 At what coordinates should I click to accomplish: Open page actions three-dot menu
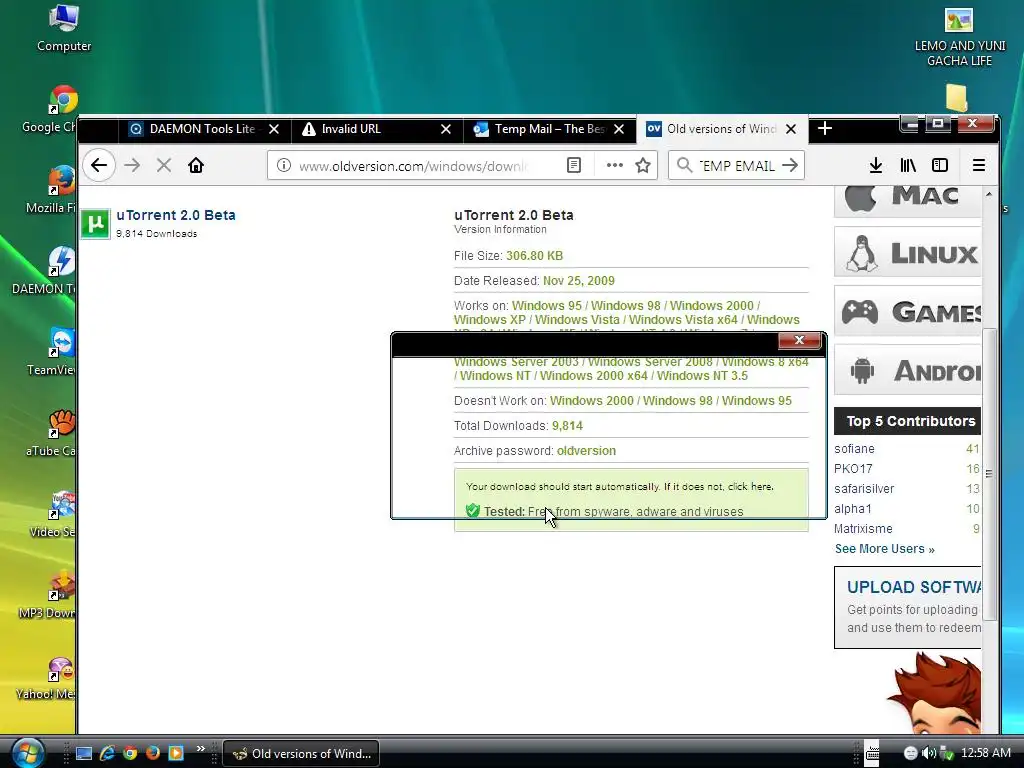point(615,165)
